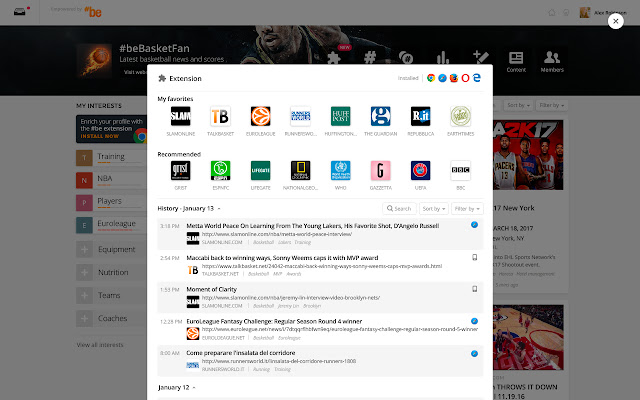Click the History Search field

point(399,209)
